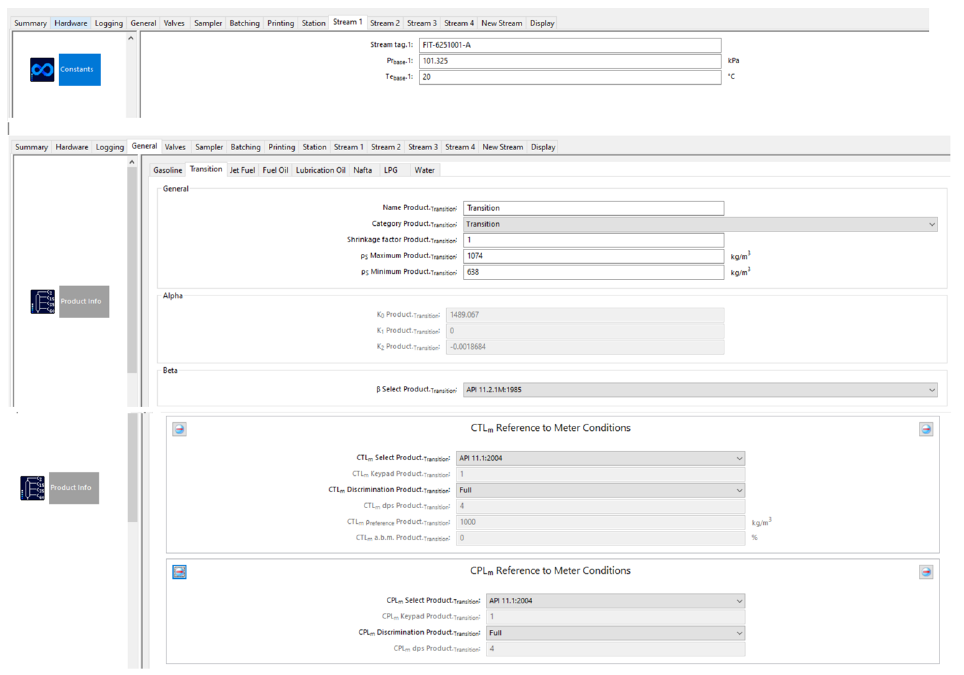Image resolution: width=964 pixels, height=675 pixels.
Task: Open the Jet Fuel product tab
Action: 242,170
